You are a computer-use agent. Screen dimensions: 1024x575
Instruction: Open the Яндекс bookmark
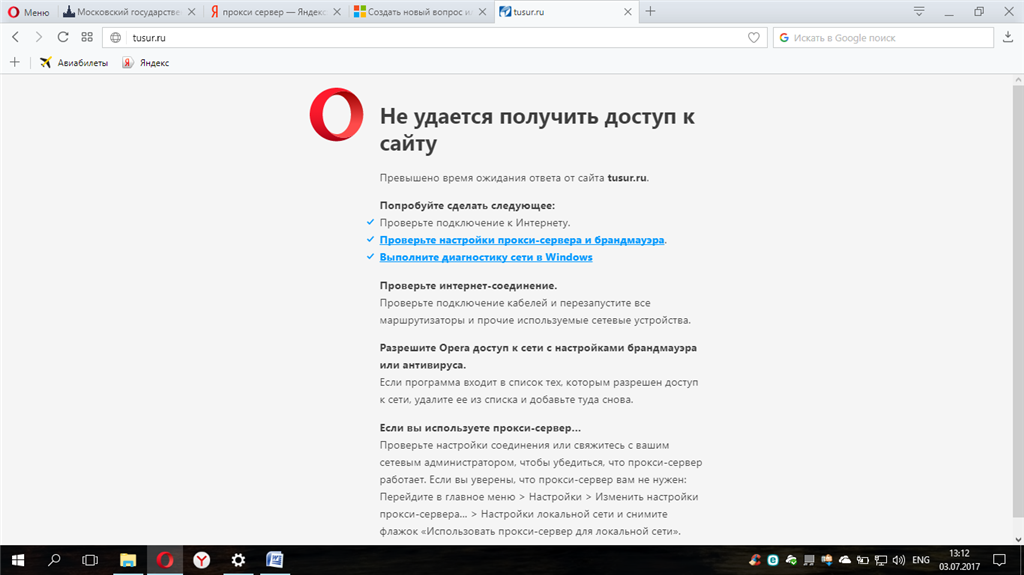(146, 63)
